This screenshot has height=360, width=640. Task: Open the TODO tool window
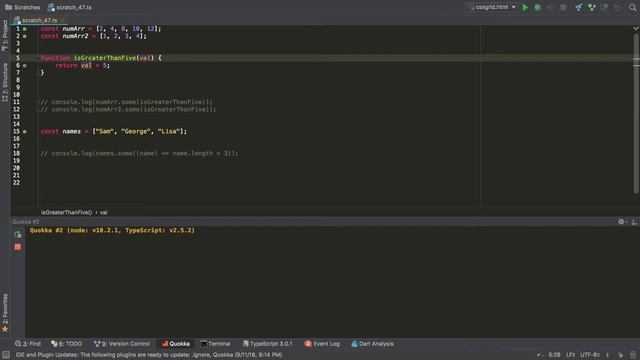67,344
